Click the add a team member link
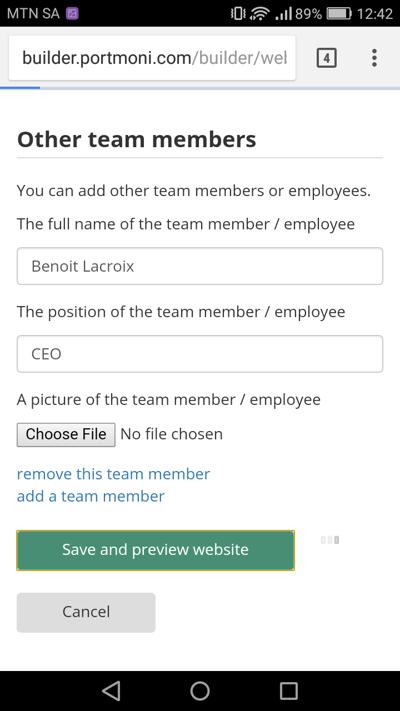This screenshot has width=400, height=711. (x=91, y=496)
